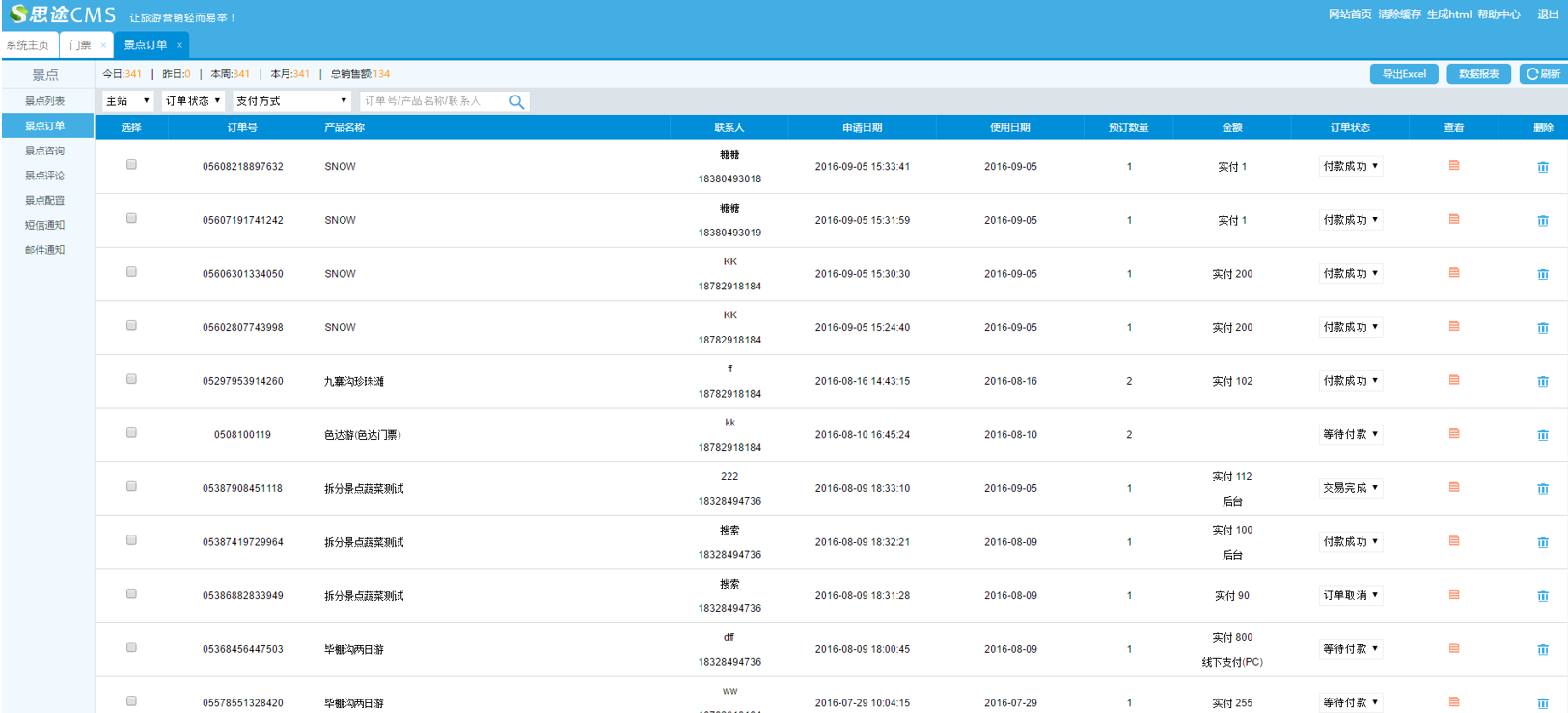Click the 导出Excel button
The image size is (1568, 713).
1403,74
